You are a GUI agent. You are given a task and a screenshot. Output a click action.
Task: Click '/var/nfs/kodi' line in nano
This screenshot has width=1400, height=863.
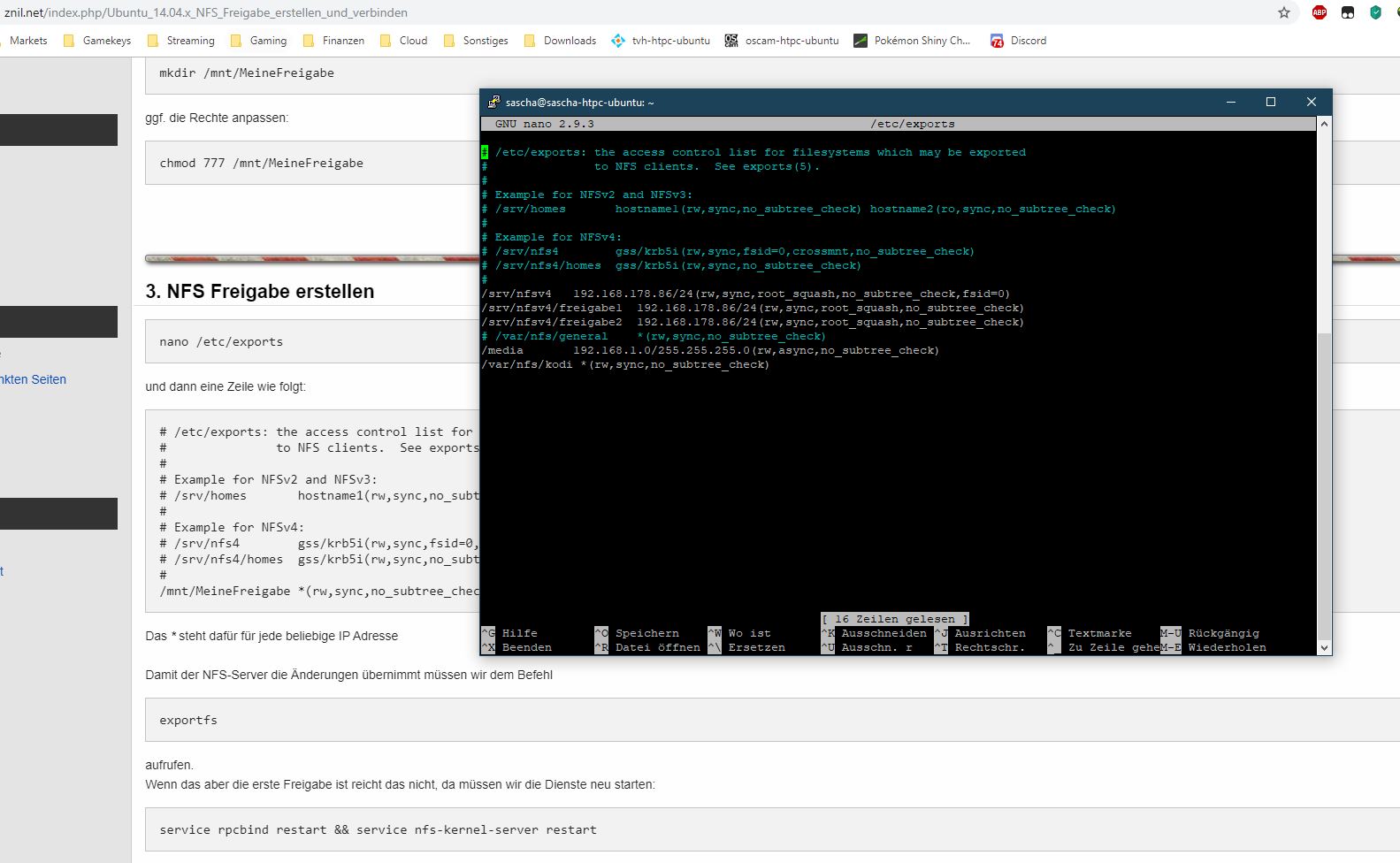click(x=625, y=364)
